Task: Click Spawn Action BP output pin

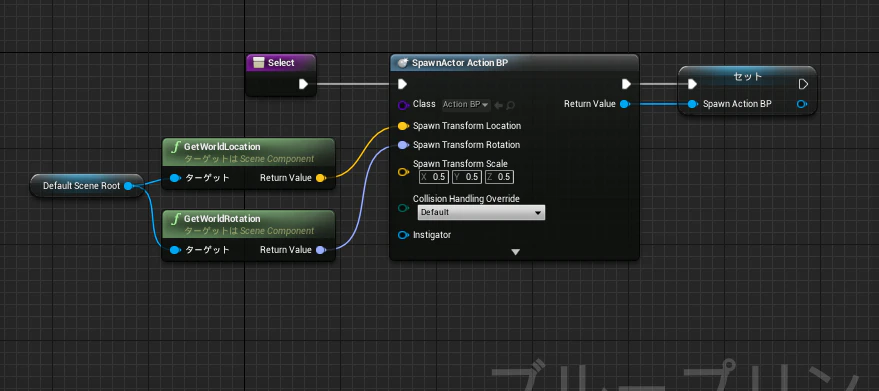Action: [x=802, y=104]
